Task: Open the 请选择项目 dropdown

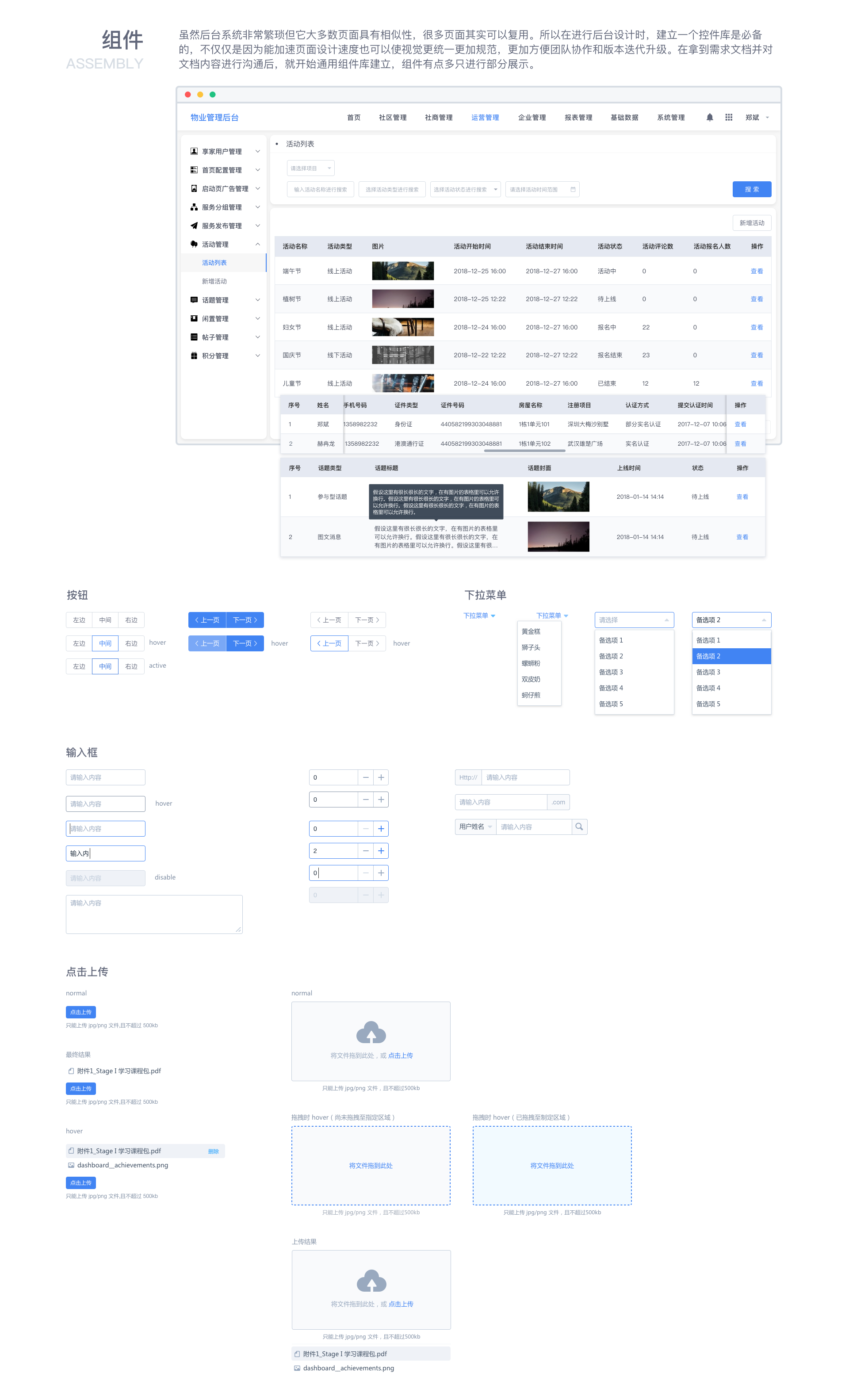Action: [310, 168]
